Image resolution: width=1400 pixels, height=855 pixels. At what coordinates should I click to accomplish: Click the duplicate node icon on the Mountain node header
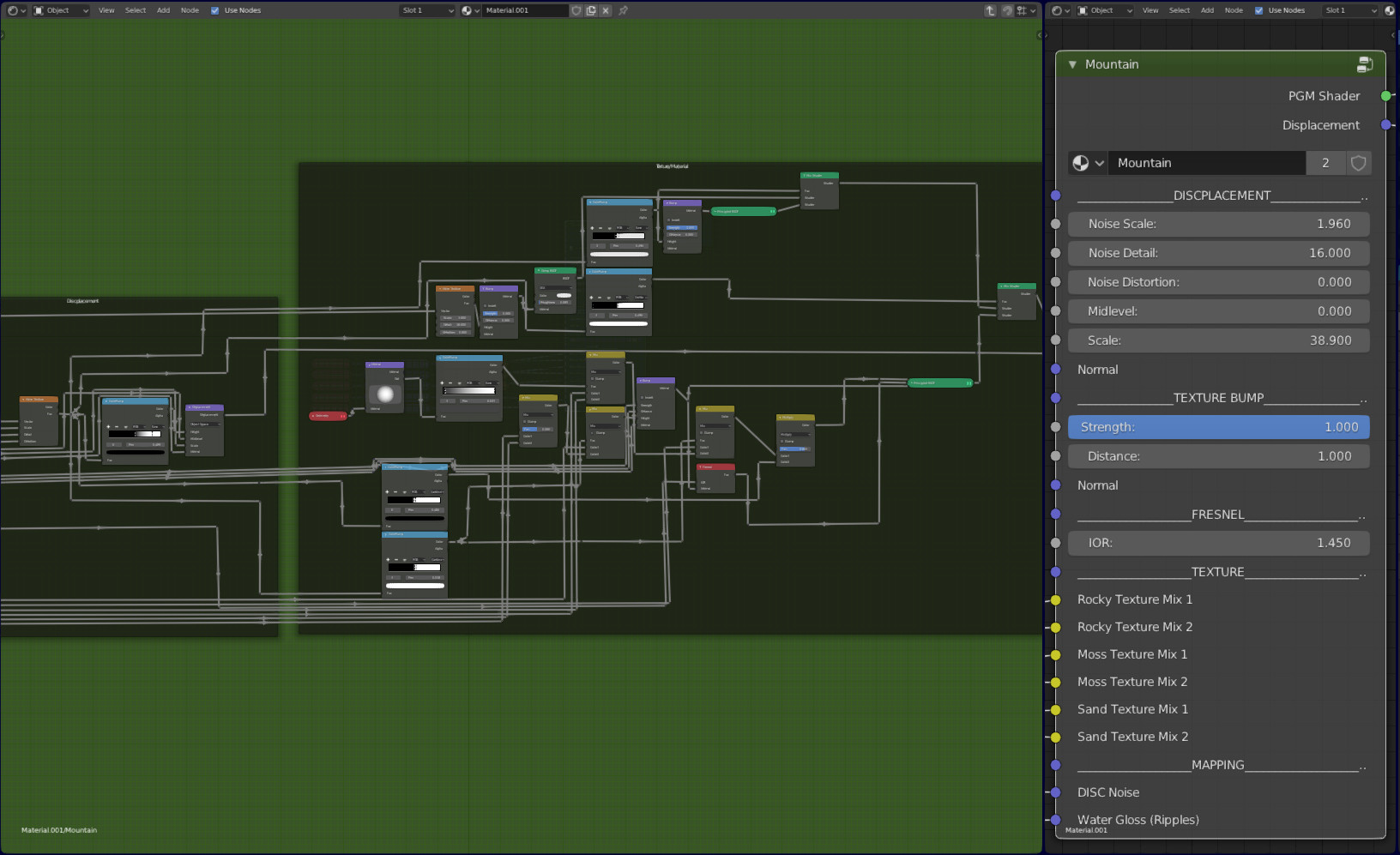(1365, 64)
